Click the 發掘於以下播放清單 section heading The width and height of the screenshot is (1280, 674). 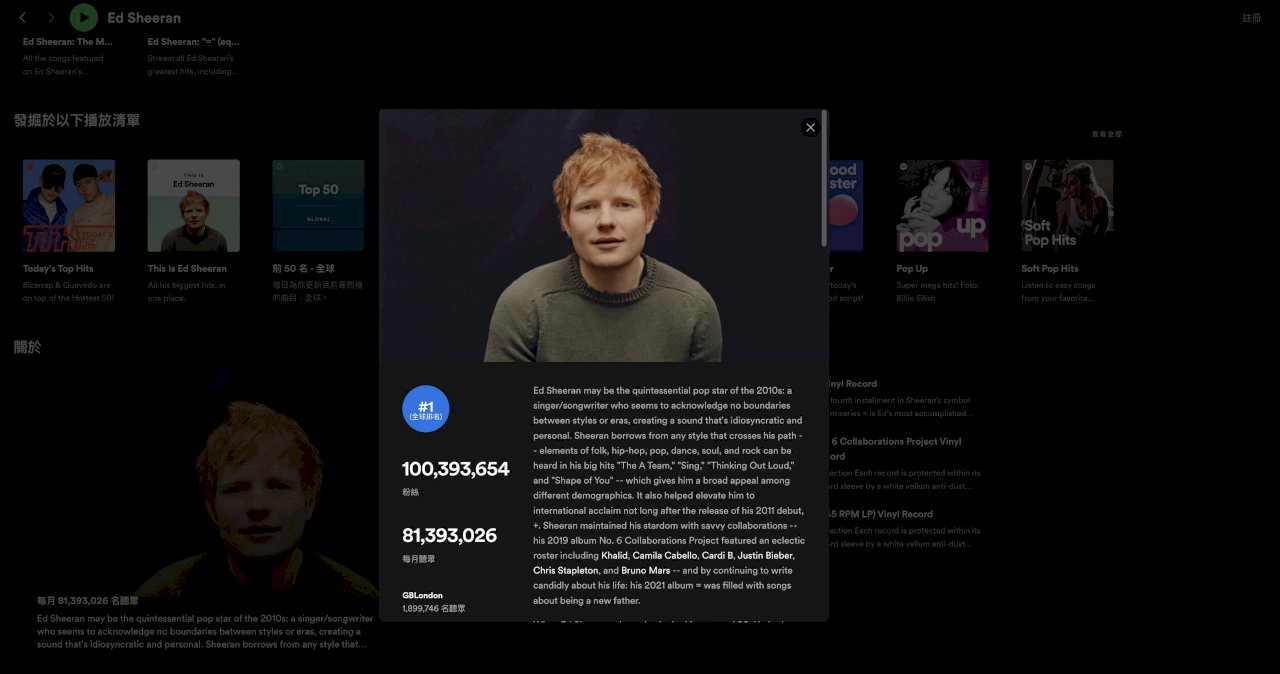(77, 120)
